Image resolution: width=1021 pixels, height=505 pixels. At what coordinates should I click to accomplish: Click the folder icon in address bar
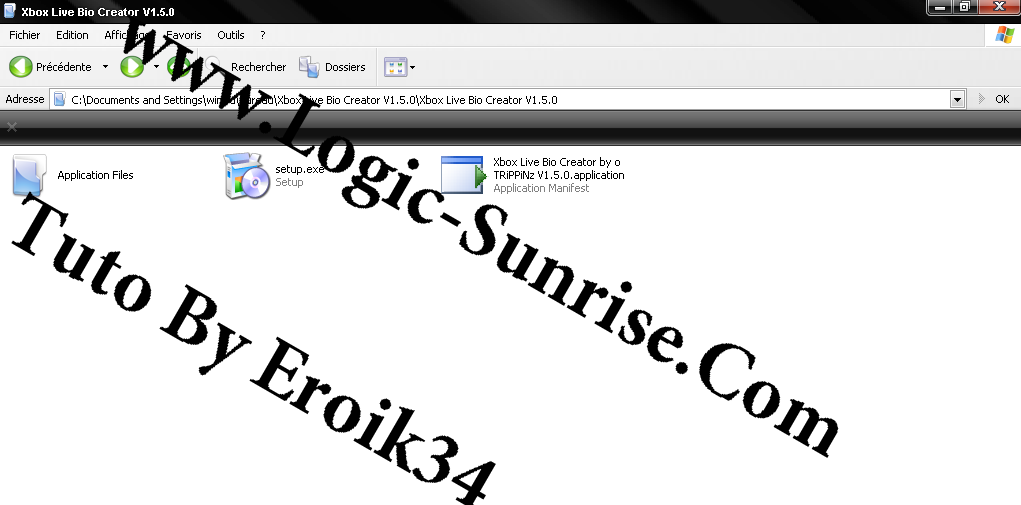[59, 100]
